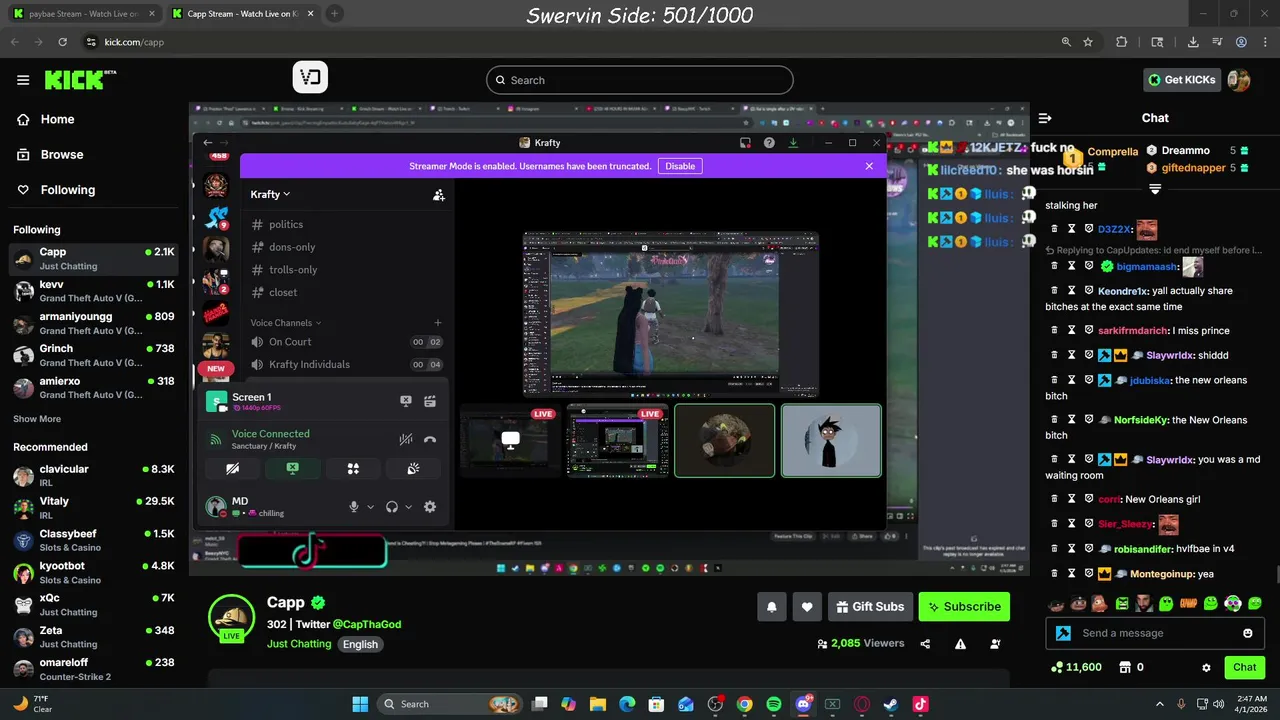
Task: Toggle Discord camera button
Action: pos(232,468)
